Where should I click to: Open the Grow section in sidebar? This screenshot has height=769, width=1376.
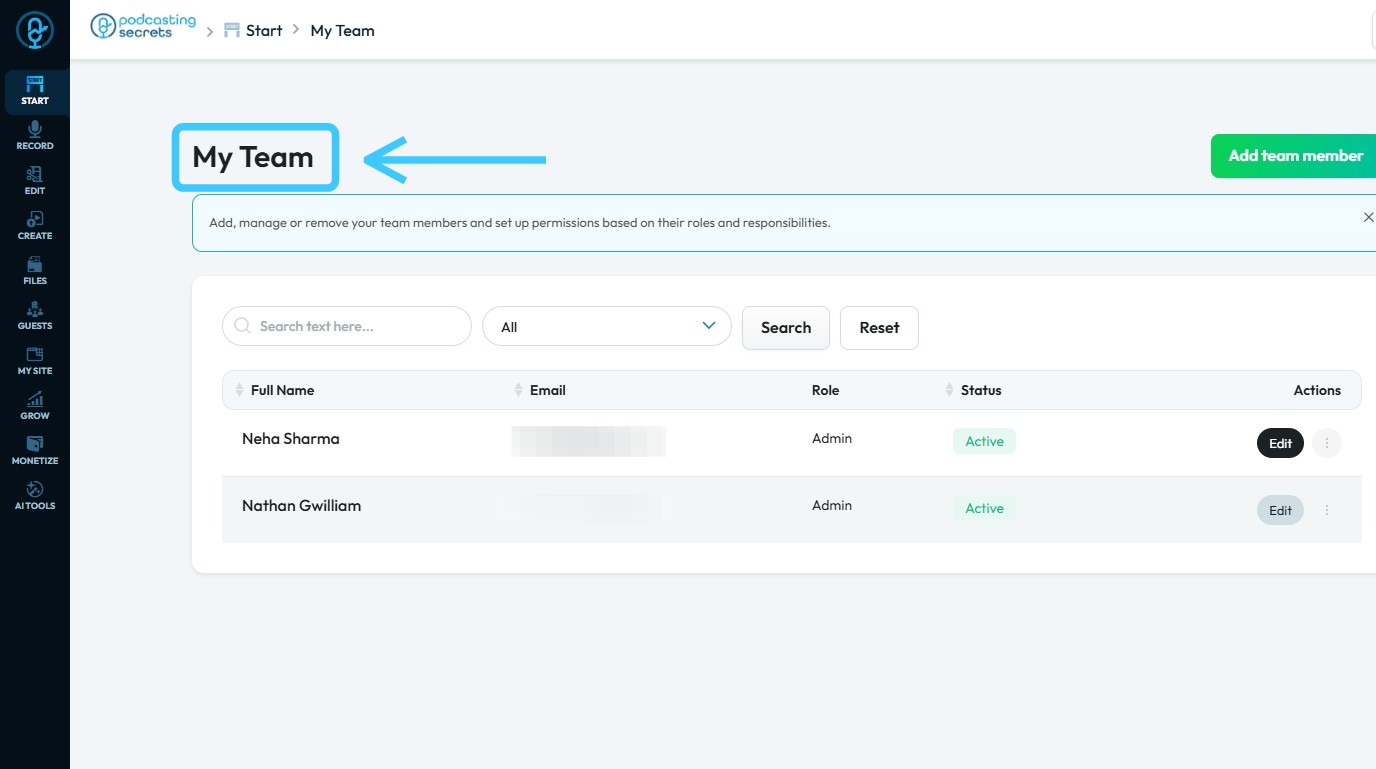[35, 406]
